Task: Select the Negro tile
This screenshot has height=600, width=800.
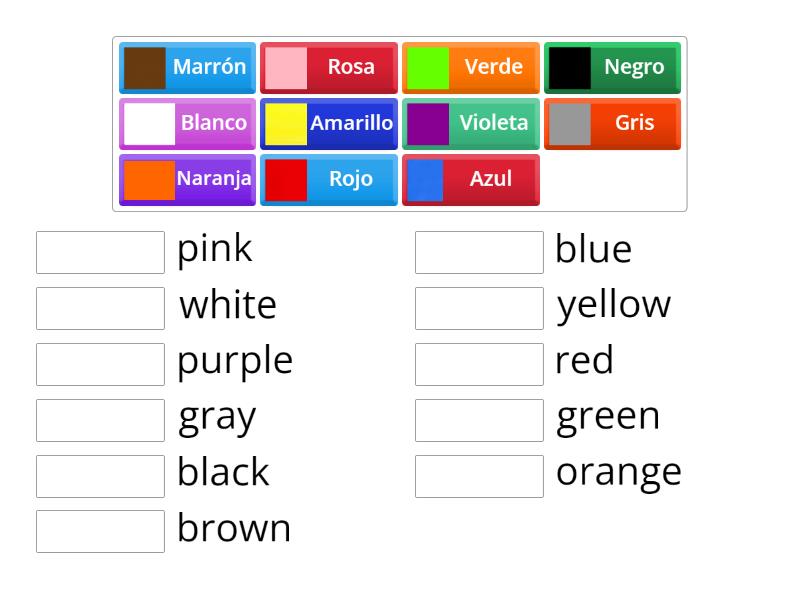Action: coord(612,67)
